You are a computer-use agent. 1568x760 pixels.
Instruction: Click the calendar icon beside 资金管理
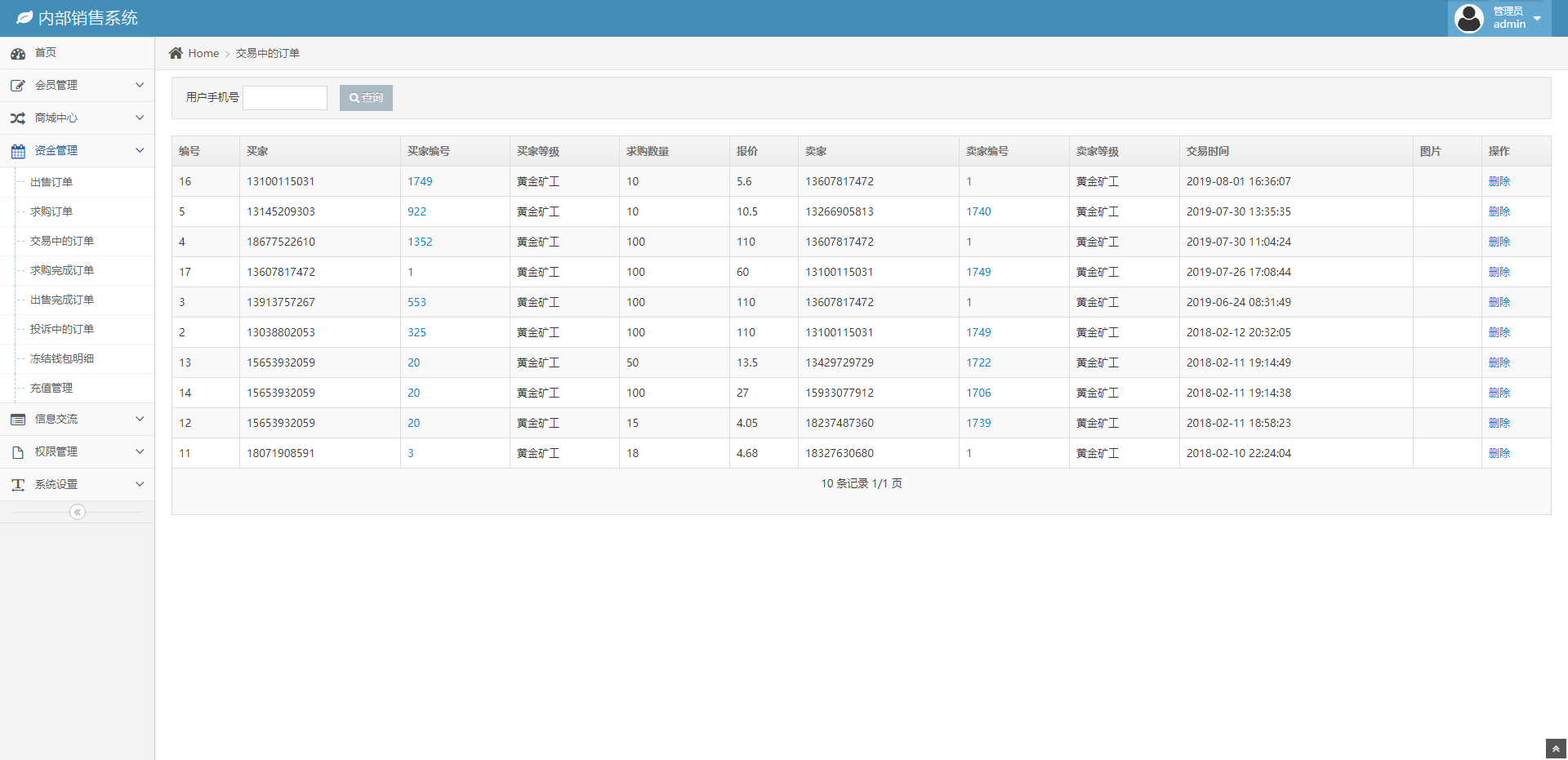18,151
